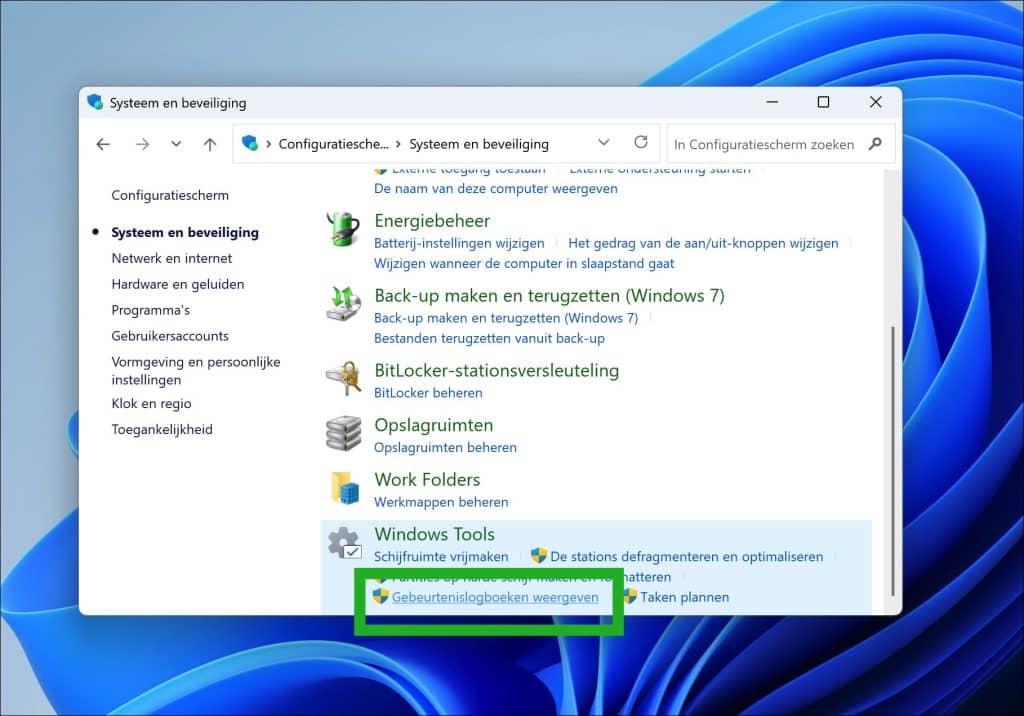Open the Energiebeheer battery icon
Viewport: 1024px width, 716px height.
(343, 229)
